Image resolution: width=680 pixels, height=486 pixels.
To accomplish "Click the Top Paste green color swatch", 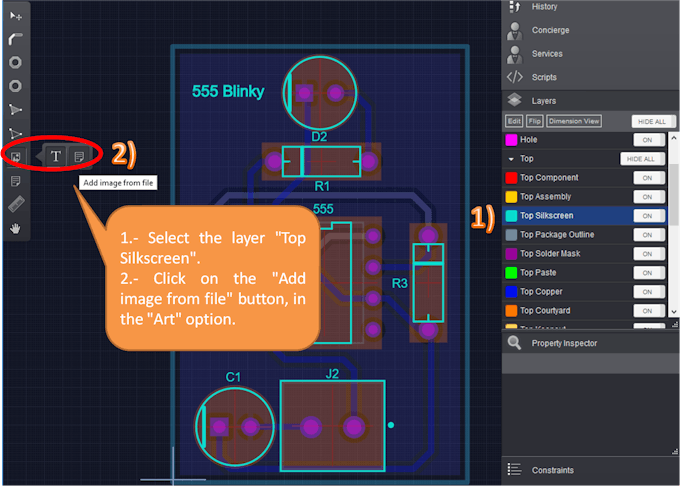I will (x=511, y=273).
